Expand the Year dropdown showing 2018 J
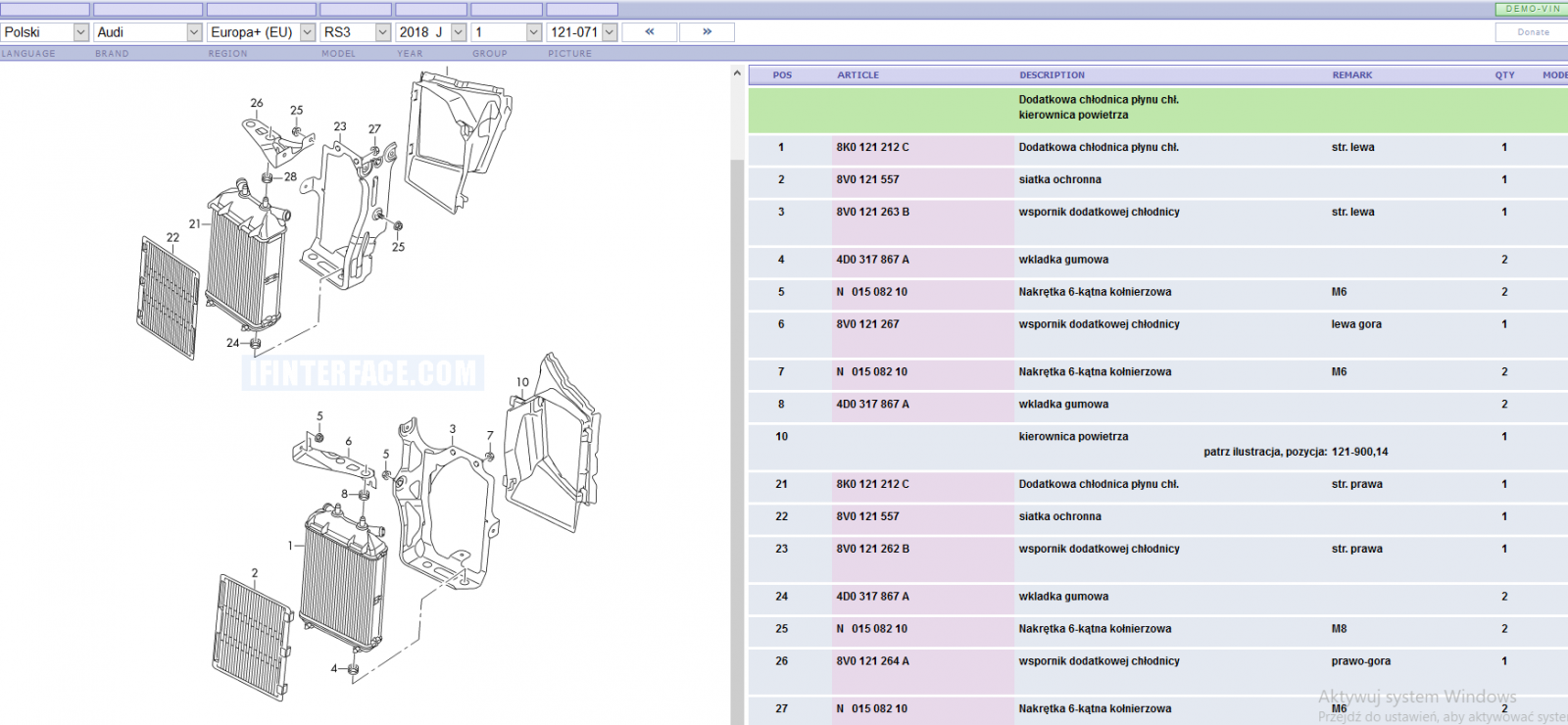Viewport: 1568px width, 725px height. 431,32
